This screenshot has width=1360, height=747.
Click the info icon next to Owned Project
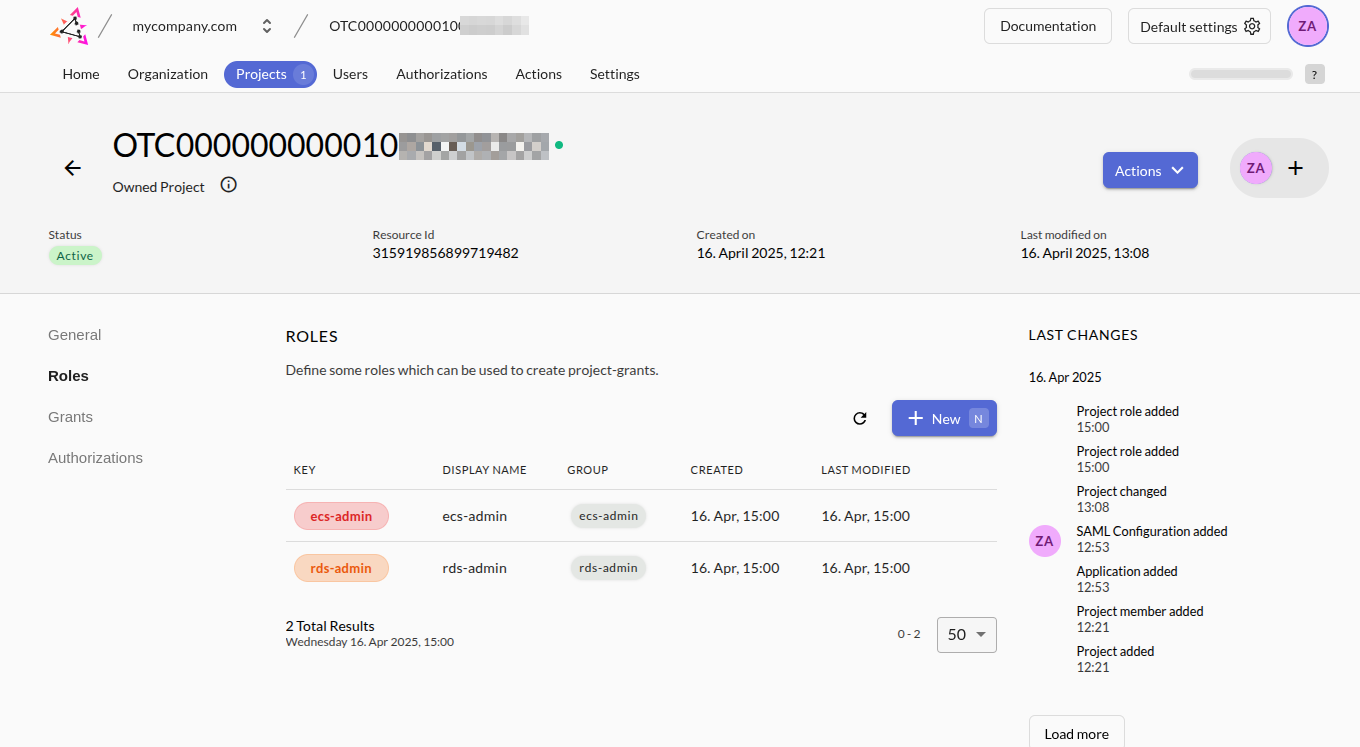(x=229, y=185)
